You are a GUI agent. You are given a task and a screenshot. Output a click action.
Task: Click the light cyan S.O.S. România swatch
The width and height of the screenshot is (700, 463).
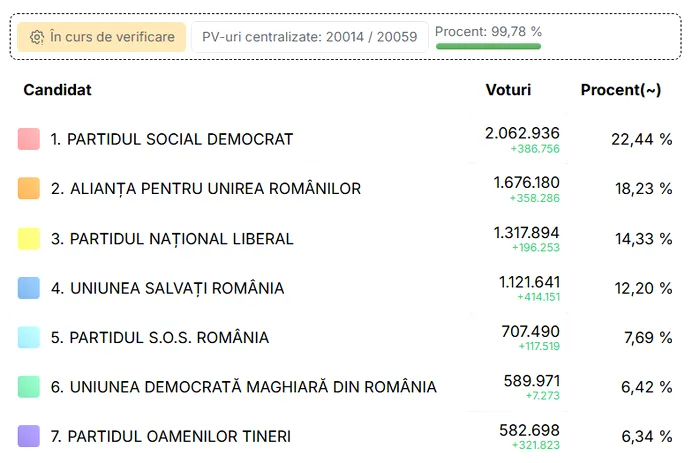29,337
